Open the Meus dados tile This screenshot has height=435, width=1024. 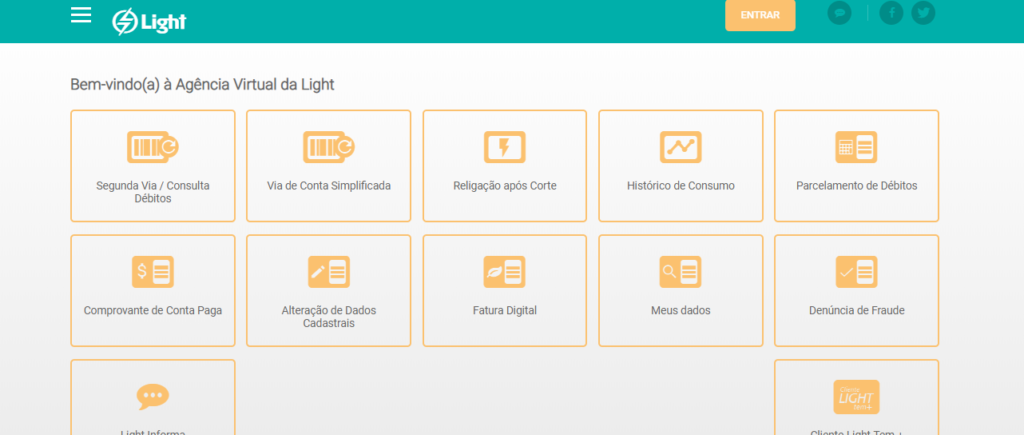point(681,291)
